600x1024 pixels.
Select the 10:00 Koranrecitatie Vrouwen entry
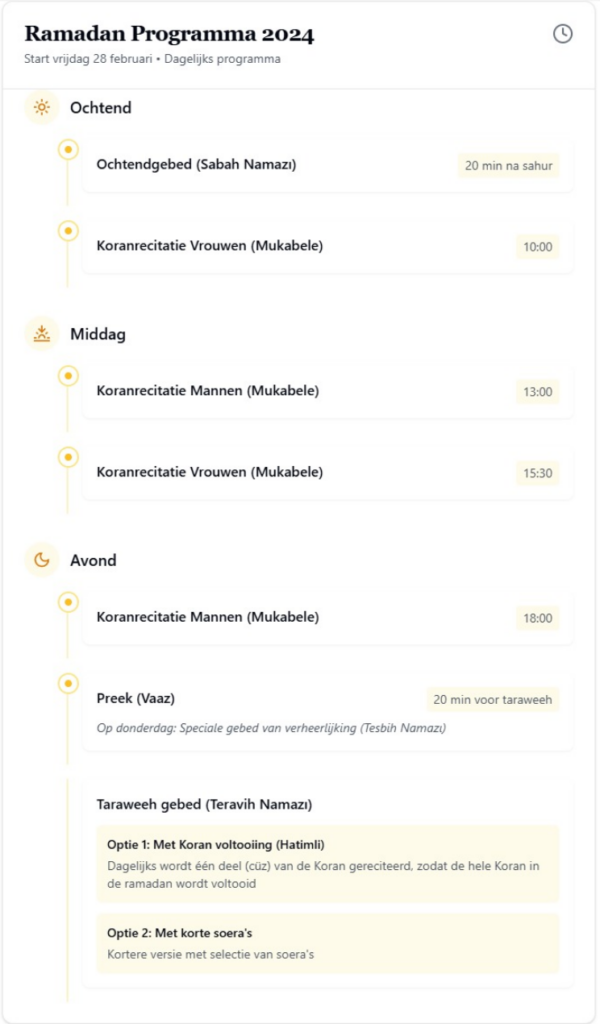pyautogui.click(x=210, y=246)
